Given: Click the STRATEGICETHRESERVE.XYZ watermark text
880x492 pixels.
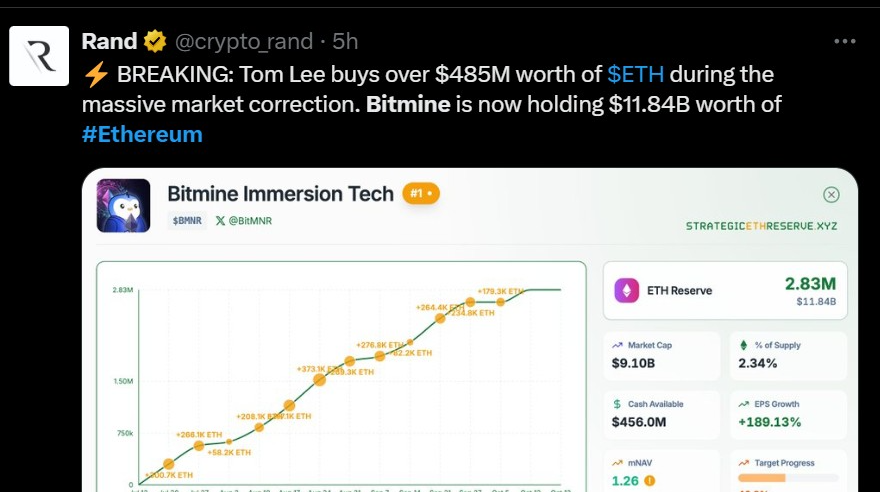Looking at the screenshot, I should coord(761,226).
